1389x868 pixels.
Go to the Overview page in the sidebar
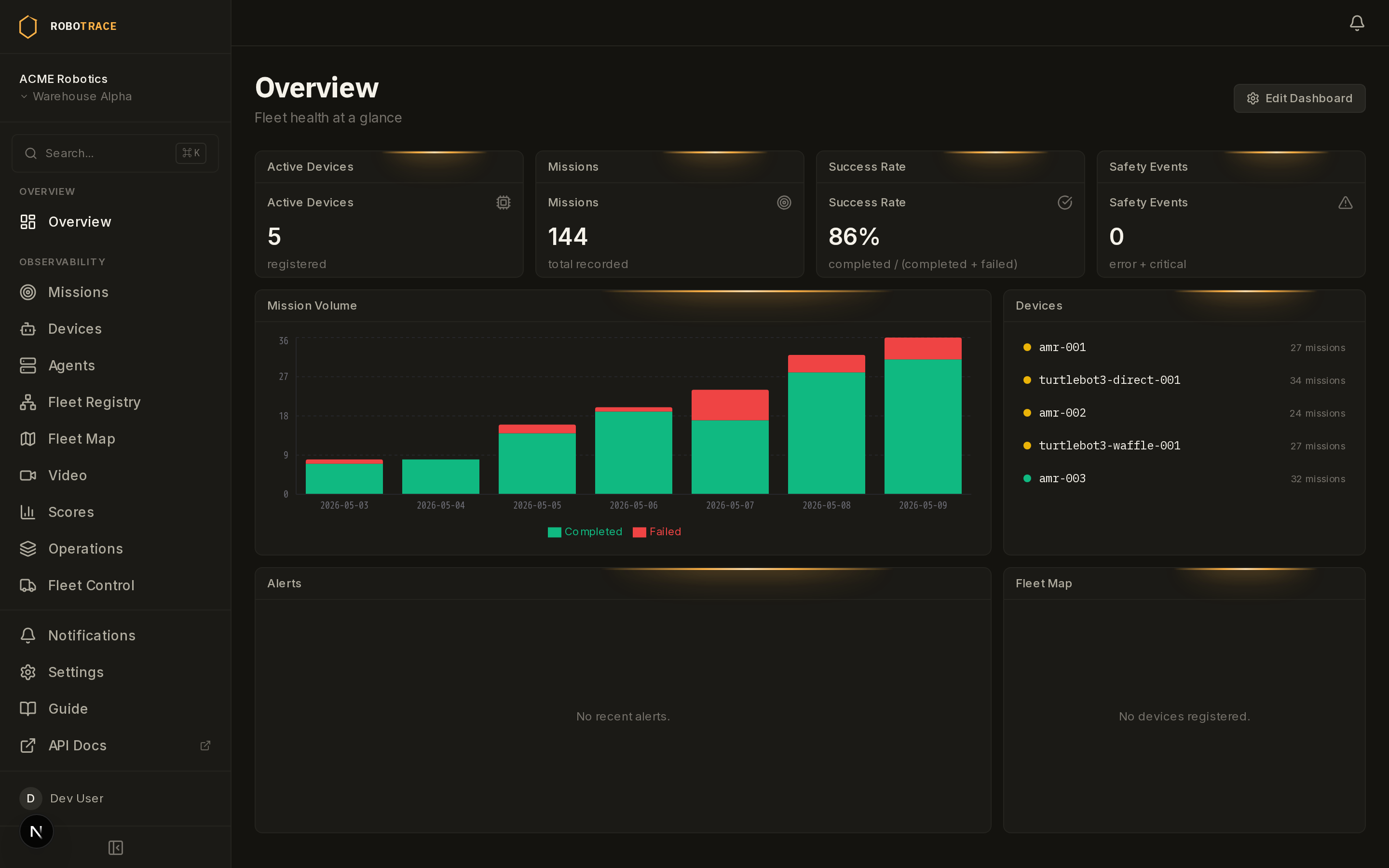[115, 222]
